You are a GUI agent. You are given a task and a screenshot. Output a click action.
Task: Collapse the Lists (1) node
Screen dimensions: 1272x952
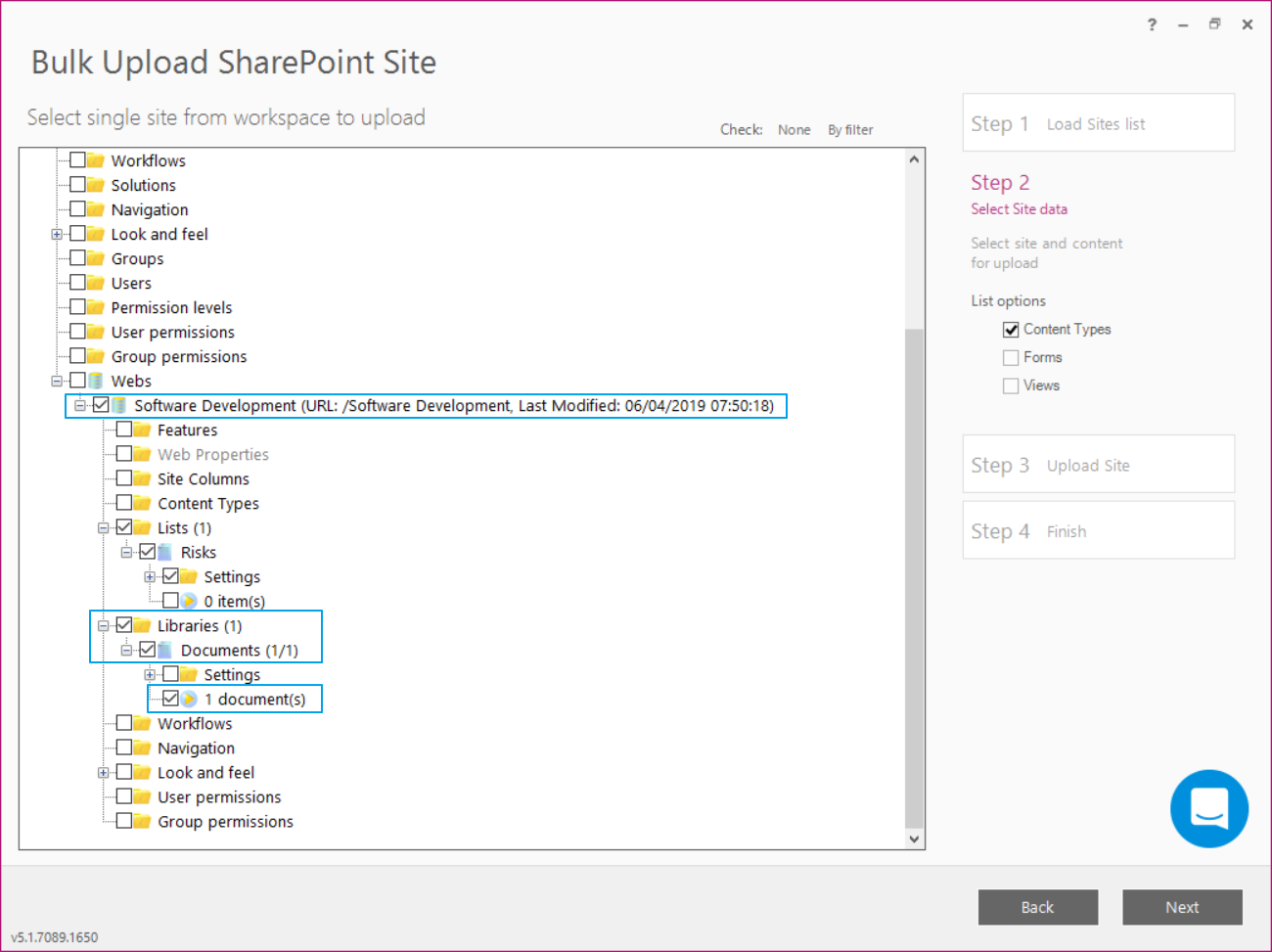[x=104, y=528]
